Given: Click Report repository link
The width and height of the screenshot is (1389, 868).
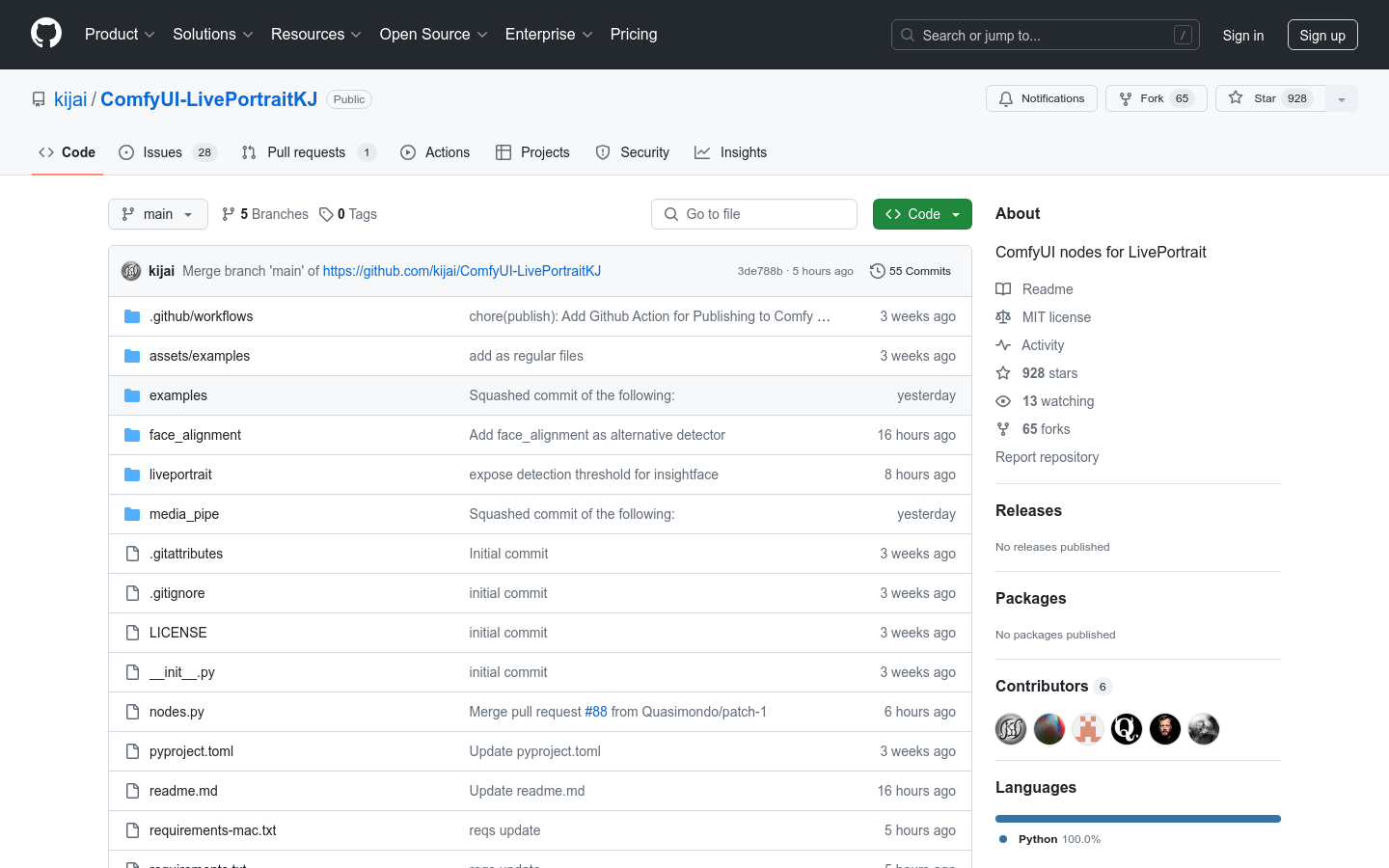Looking at the screenshot, I should (x=1047, y=457).
